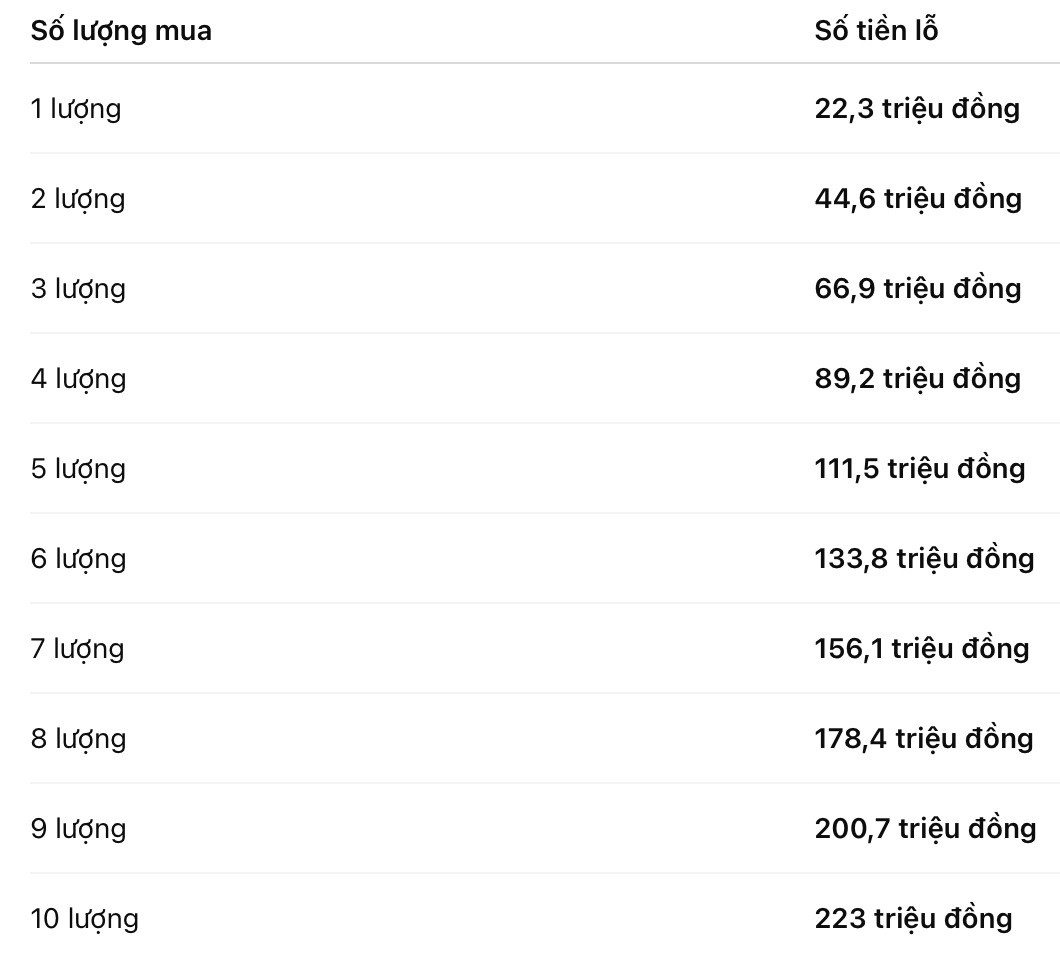
Task: Click the "66,9 triệu đồng" cell
Action: point(918,289)
